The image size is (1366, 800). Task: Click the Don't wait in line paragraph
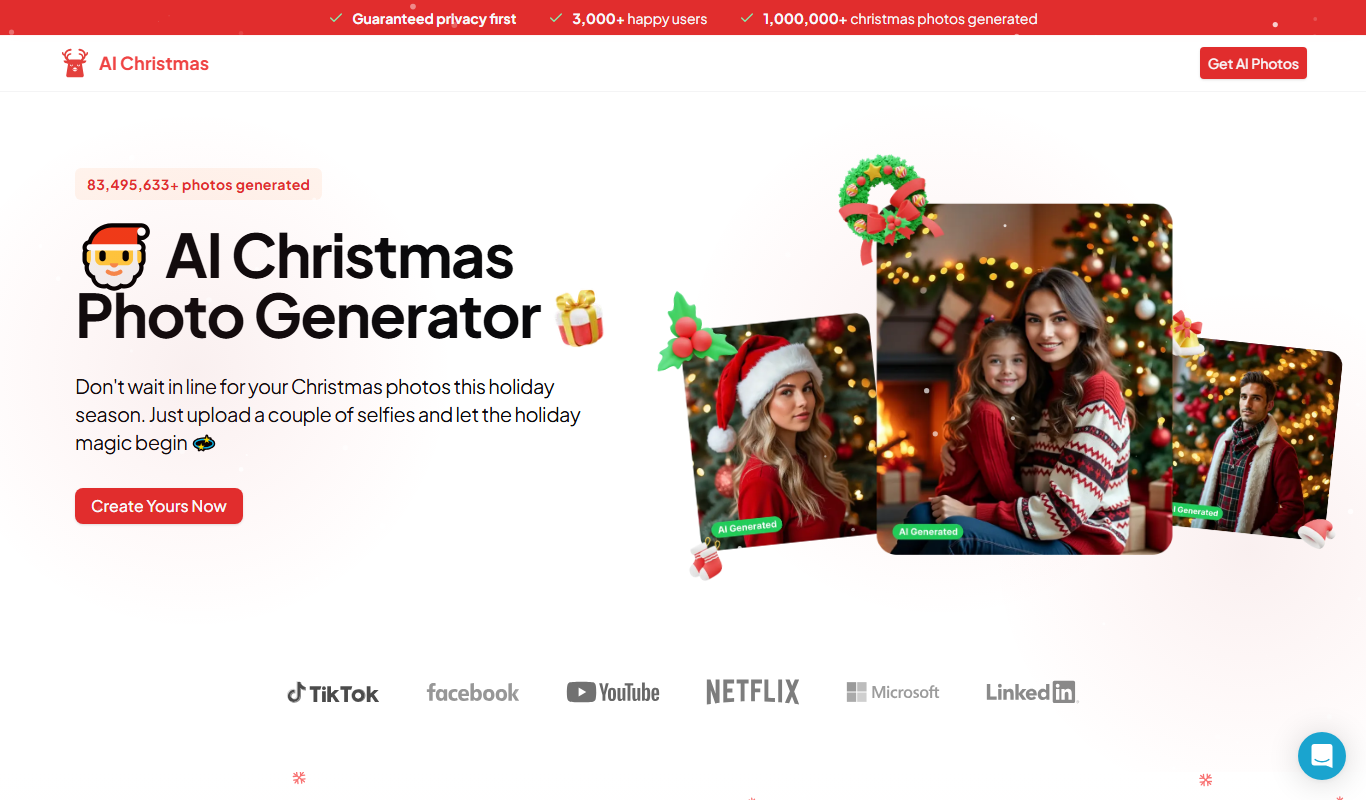328,415
